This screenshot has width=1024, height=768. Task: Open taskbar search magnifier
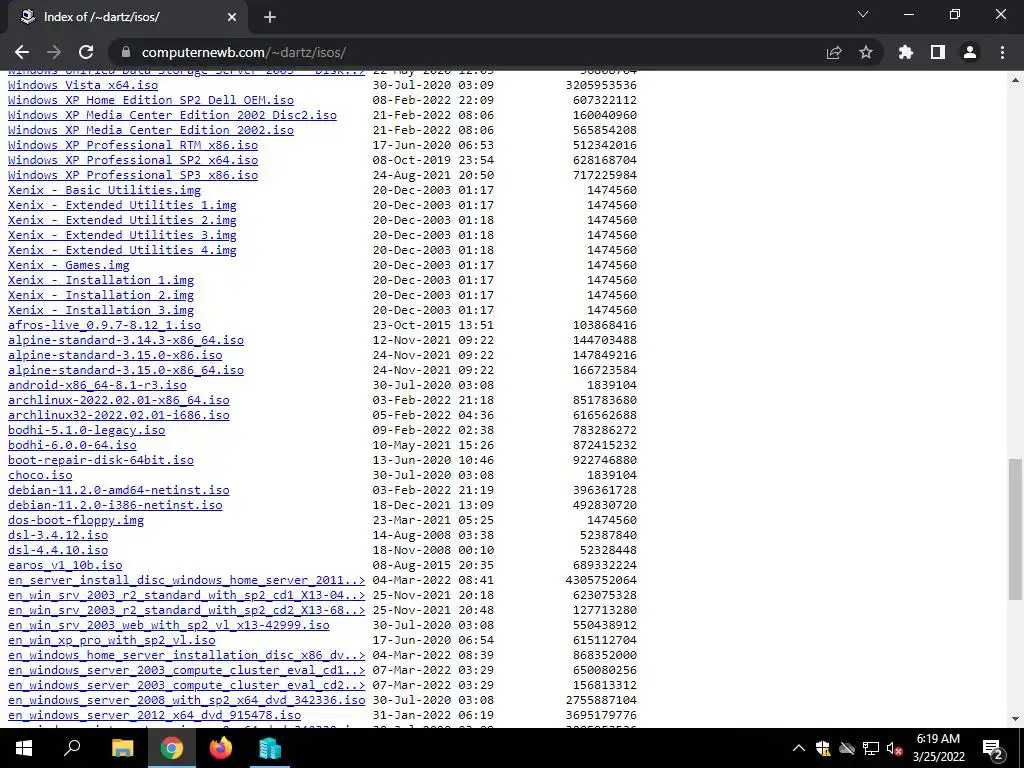point(72,748)
